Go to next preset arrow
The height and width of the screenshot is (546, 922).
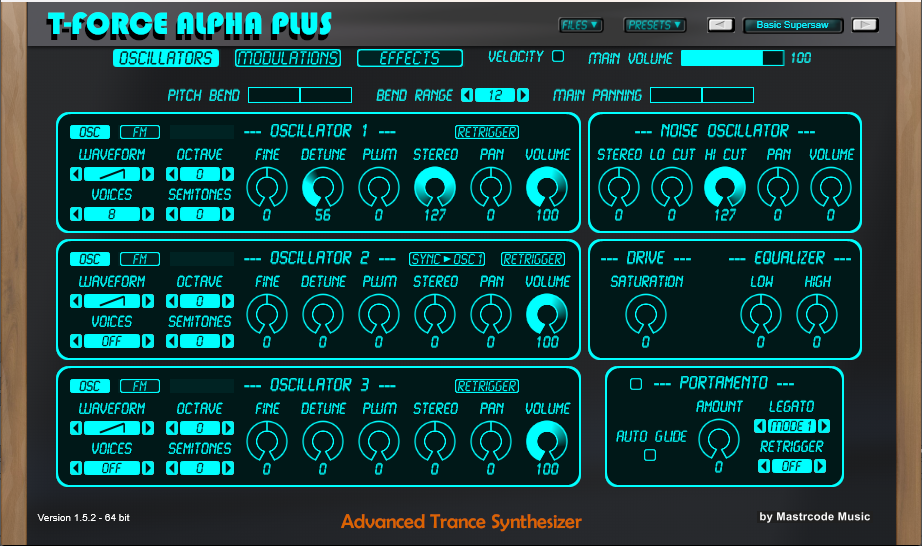click(864, 25)
